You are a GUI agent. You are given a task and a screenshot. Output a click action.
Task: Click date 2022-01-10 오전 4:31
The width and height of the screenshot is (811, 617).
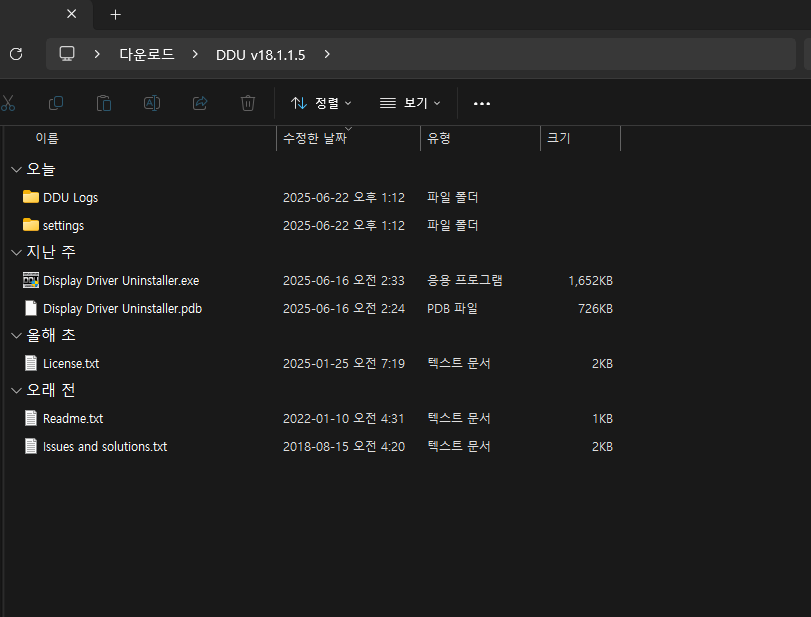tap(343, 418)
